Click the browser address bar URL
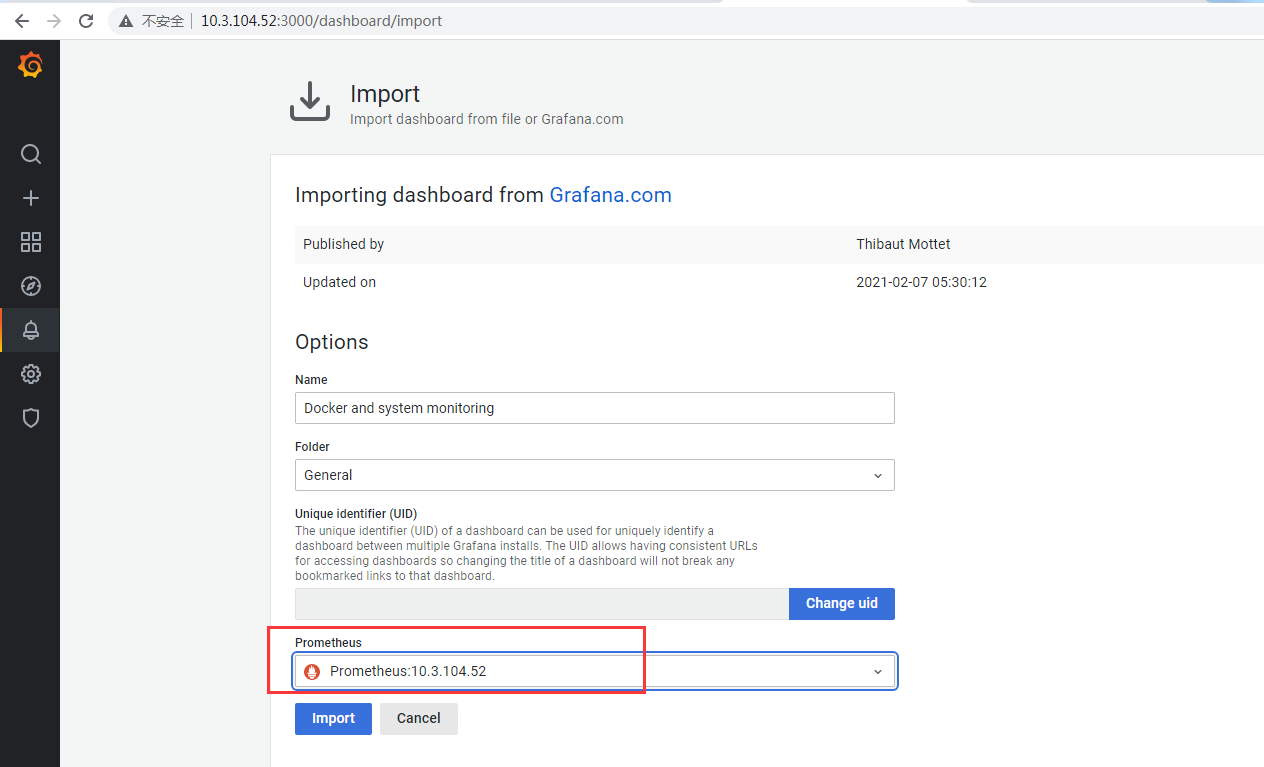1264x767 pixels. [x=321, y=21]
